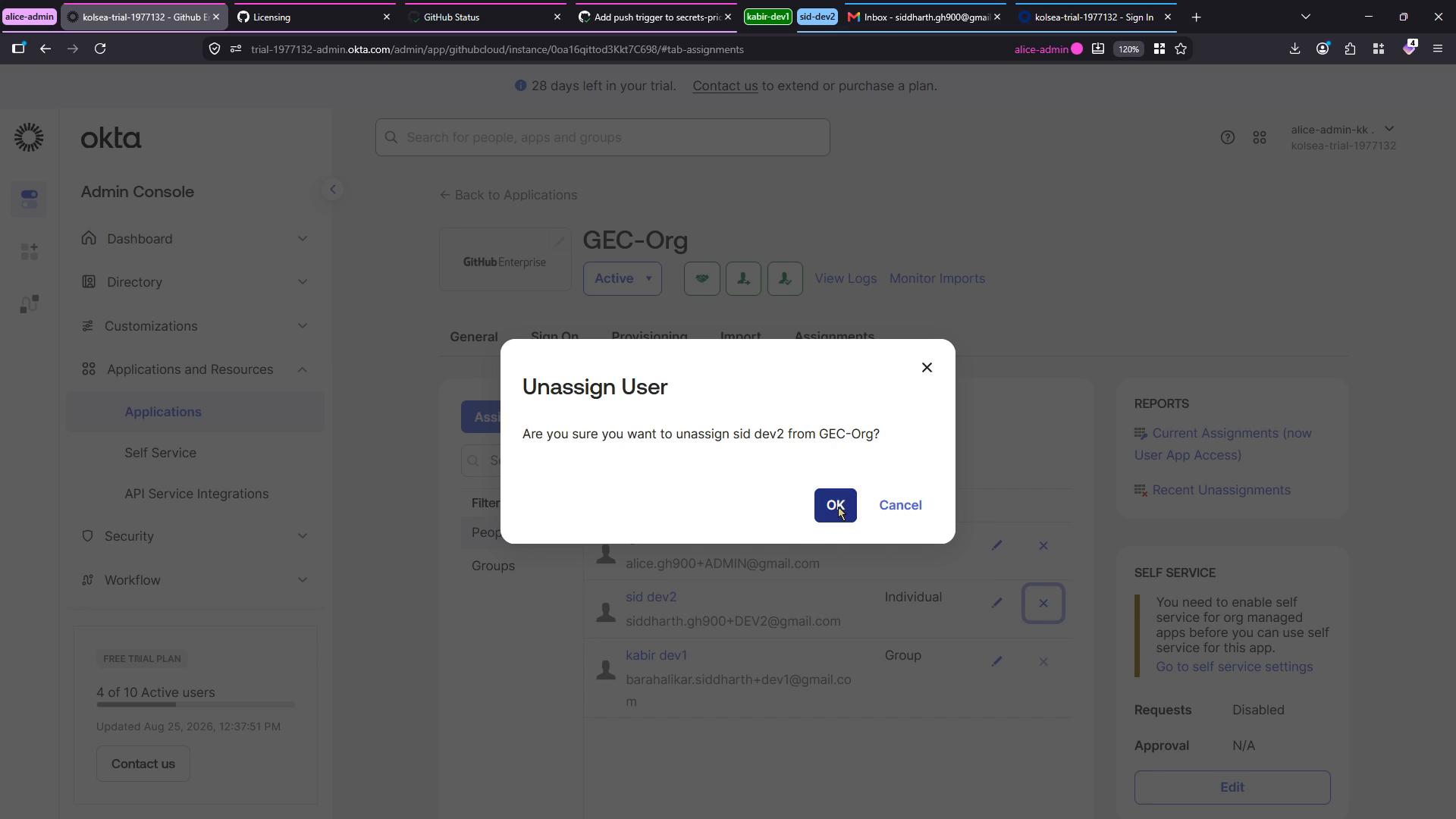1456x819 pixels.
Task: Switch to Licensing browser tab
Action: pyautogui.click(x=315, y=17)
